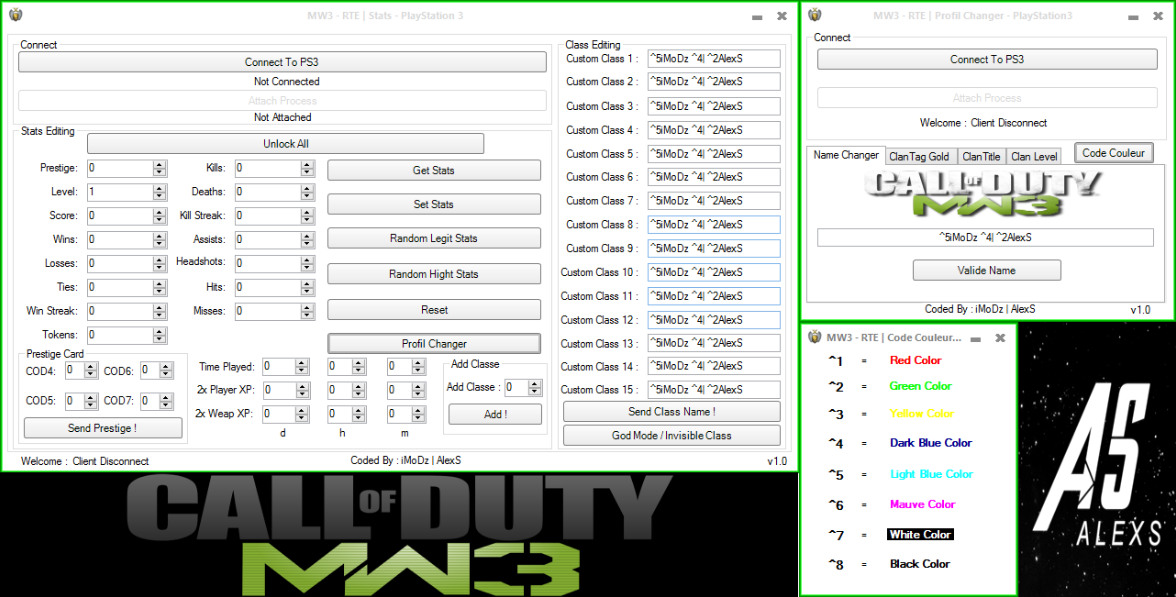Click the White Color label
Screen dimensions: 1176x597
[x=920, y=535]
